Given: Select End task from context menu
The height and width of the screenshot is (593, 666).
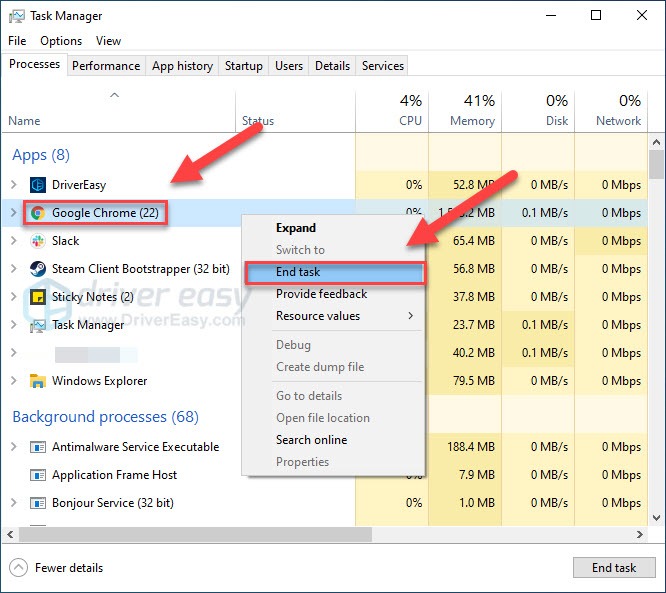Looking at the screenshot, I should pyautogui.click(x=298, y=272).
